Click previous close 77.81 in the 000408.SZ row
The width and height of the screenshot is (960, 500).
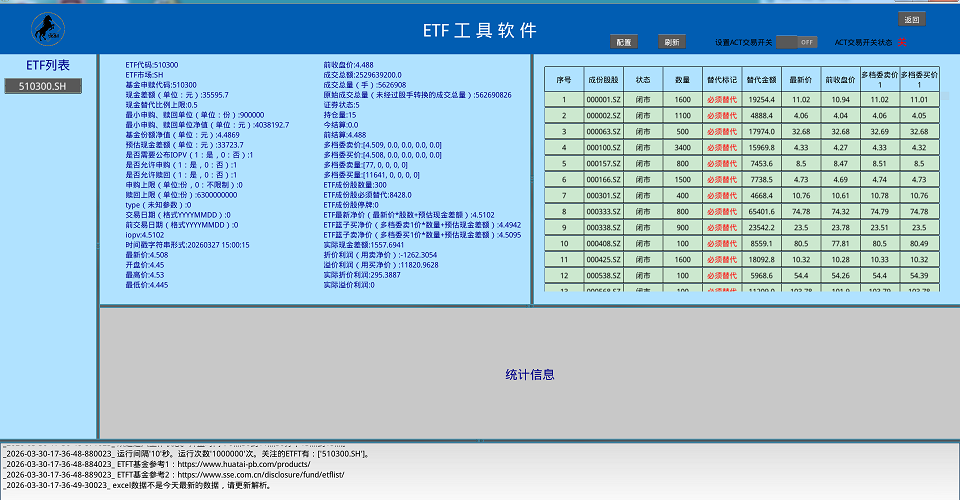click(x=841, y=244)
